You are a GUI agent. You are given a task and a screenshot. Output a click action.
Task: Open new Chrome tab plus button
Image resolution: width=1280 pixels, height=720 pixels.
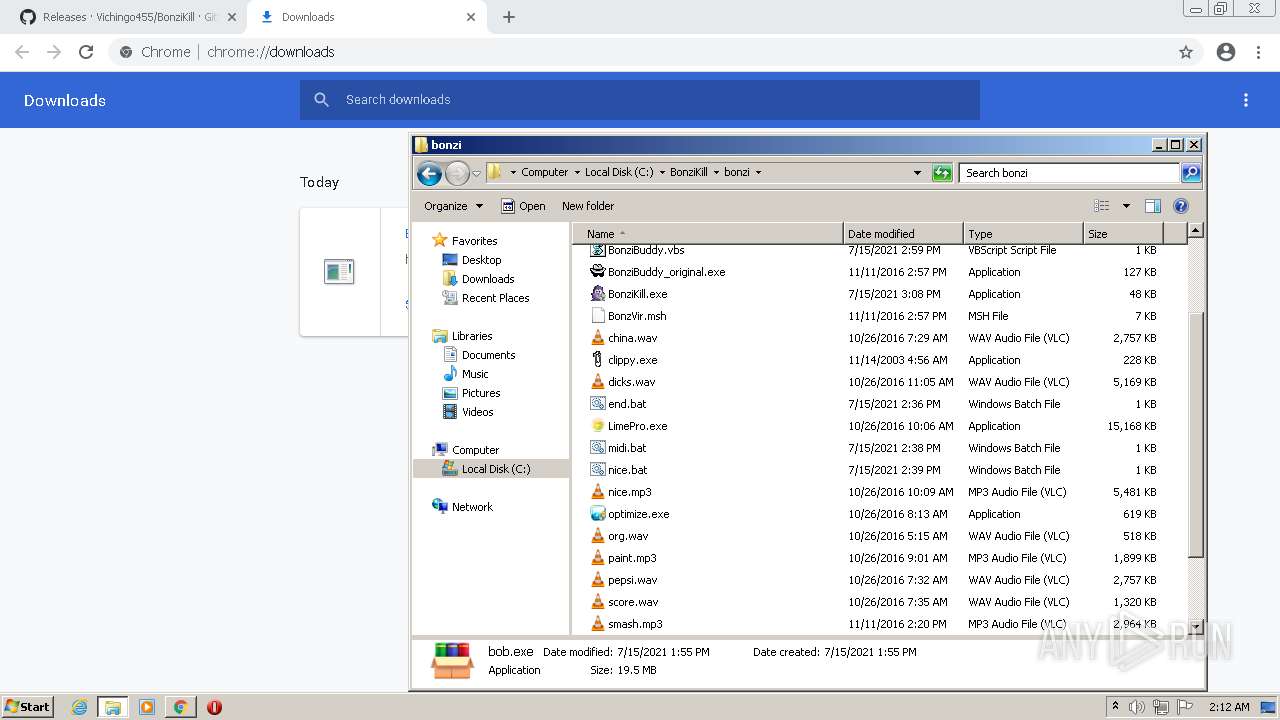[x=509, y=17]
